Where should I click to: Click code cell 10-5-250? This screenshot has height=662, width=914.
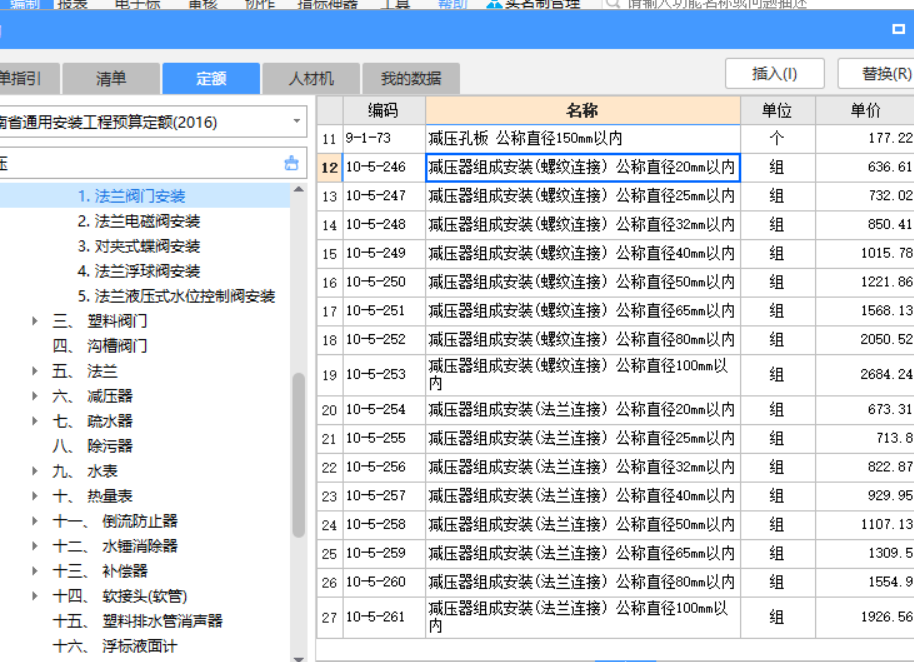coord(384,282)
